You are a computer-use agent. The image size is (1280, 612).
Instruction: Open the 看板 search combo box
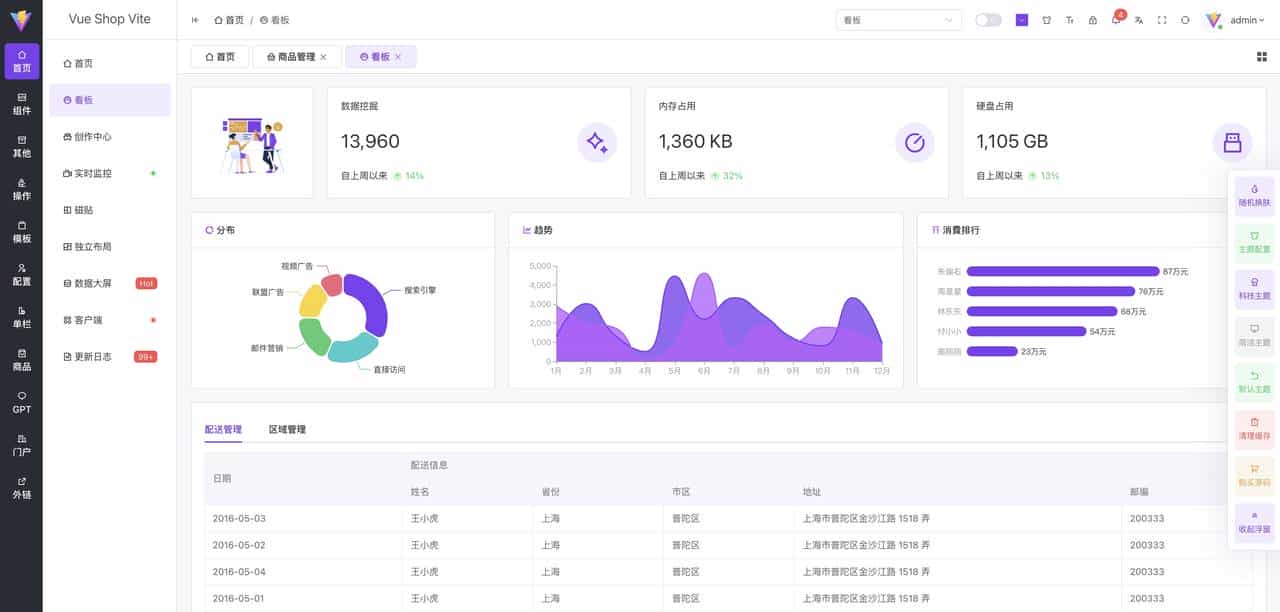898,19
